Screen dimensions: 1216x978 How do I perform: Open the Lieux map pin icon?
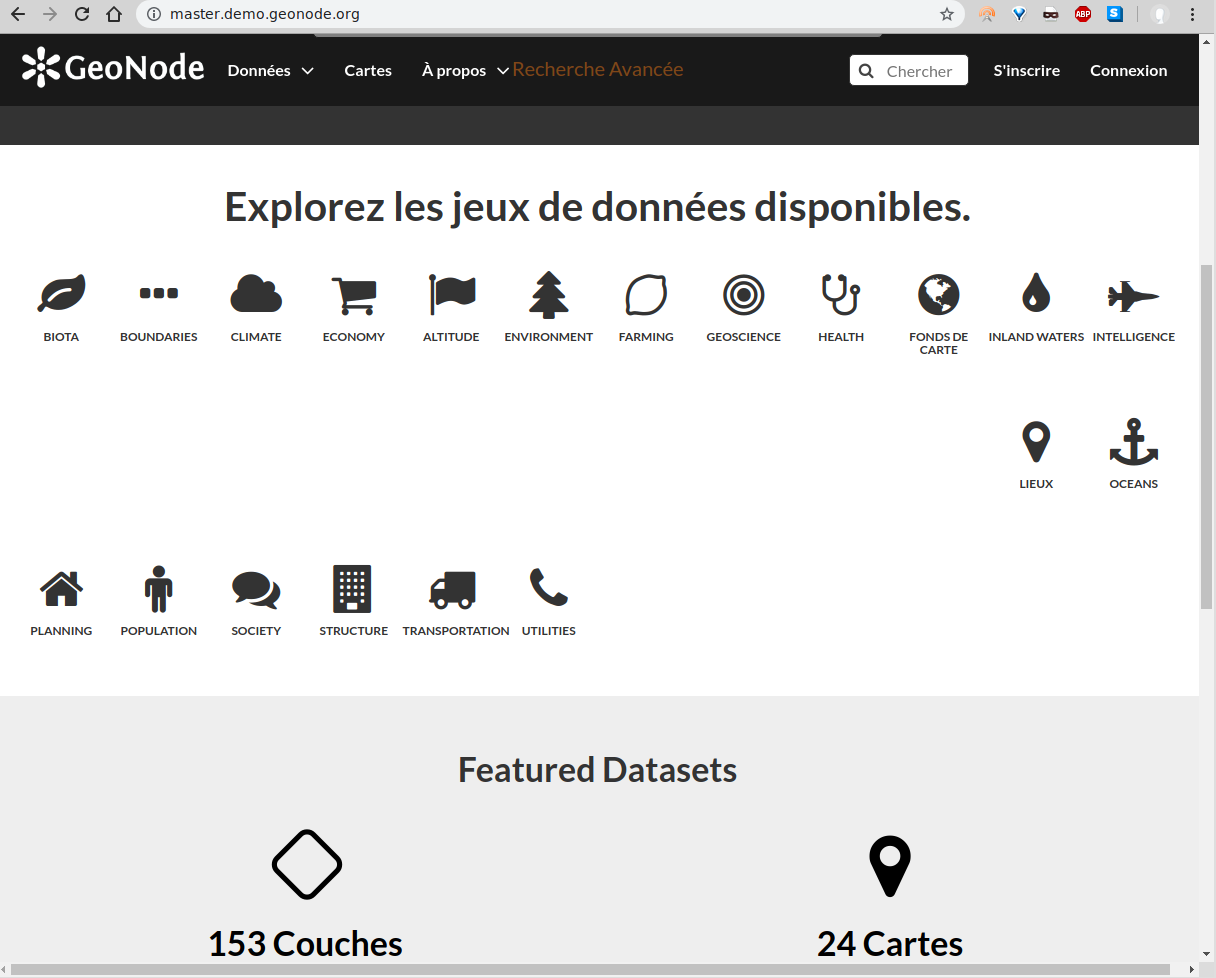point(1036,441)
